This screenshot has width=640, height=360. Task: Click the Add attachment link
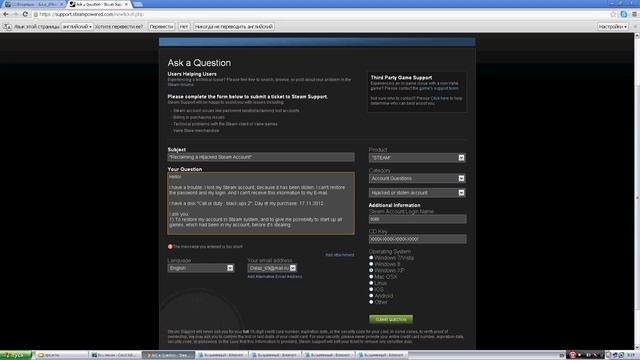pos(340,255)
